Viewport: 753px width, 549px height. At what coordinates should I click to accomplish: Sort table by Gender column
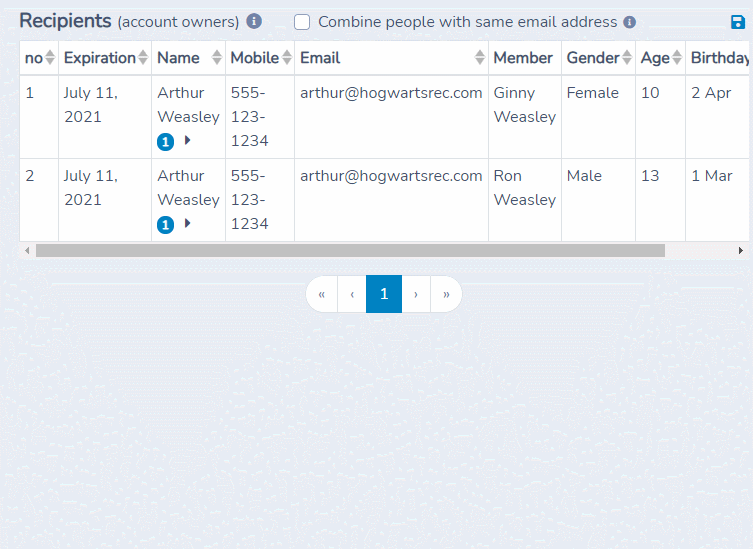click(627, 58)
